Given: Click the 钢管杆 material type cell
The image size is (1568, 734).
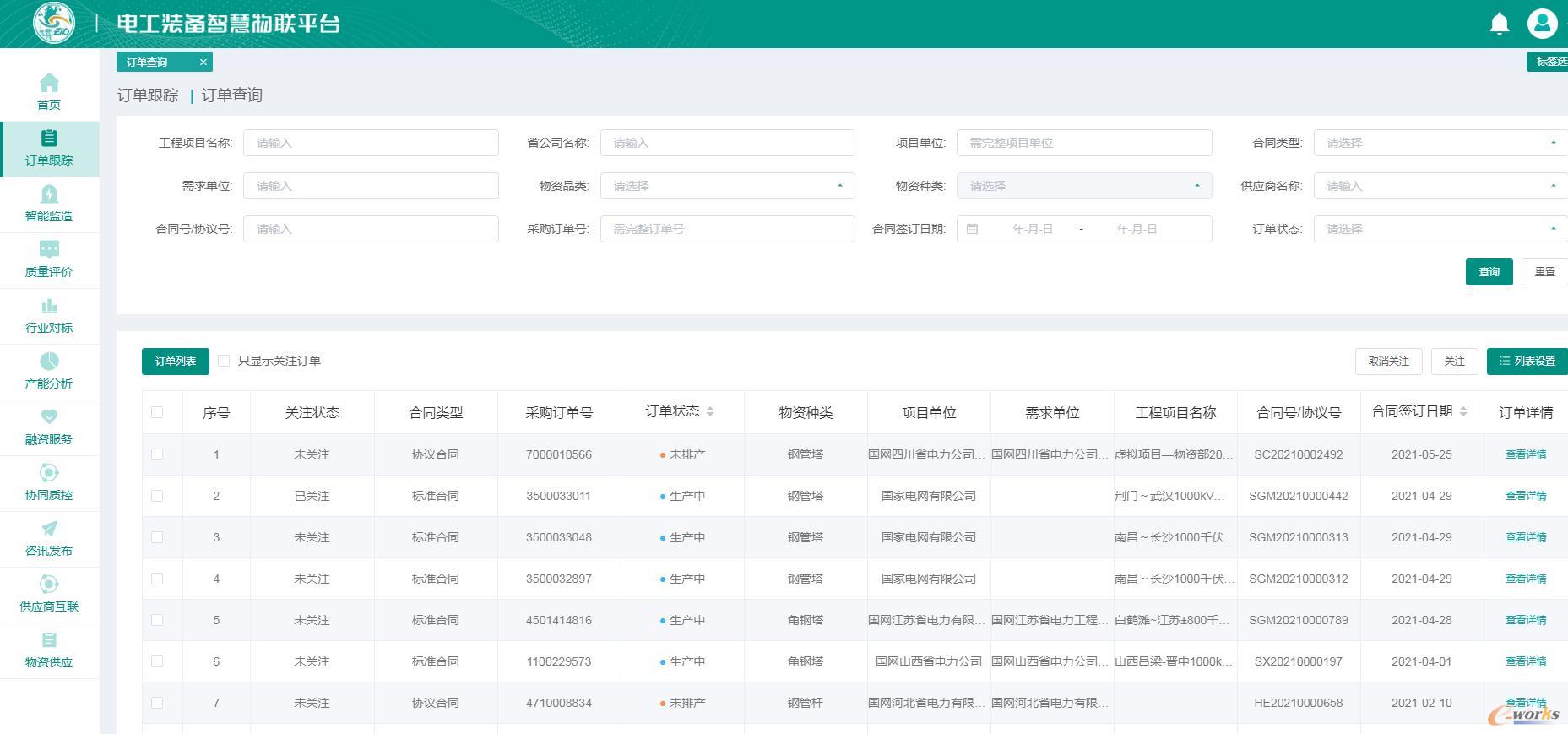Looking at the screenshot, I should coord(806,703).
